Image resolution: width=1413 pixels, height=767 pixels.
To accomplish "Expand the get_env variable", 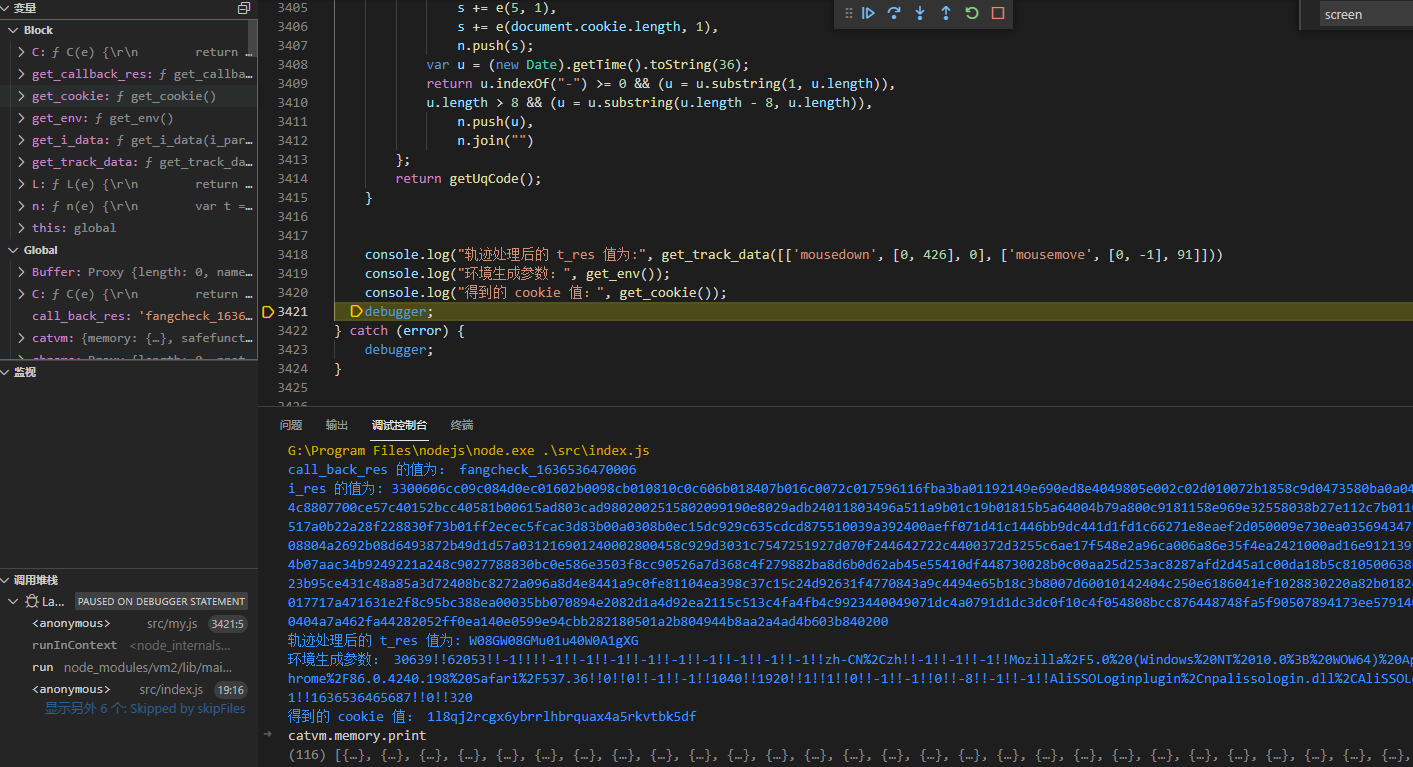I will (x=22, y=118).
